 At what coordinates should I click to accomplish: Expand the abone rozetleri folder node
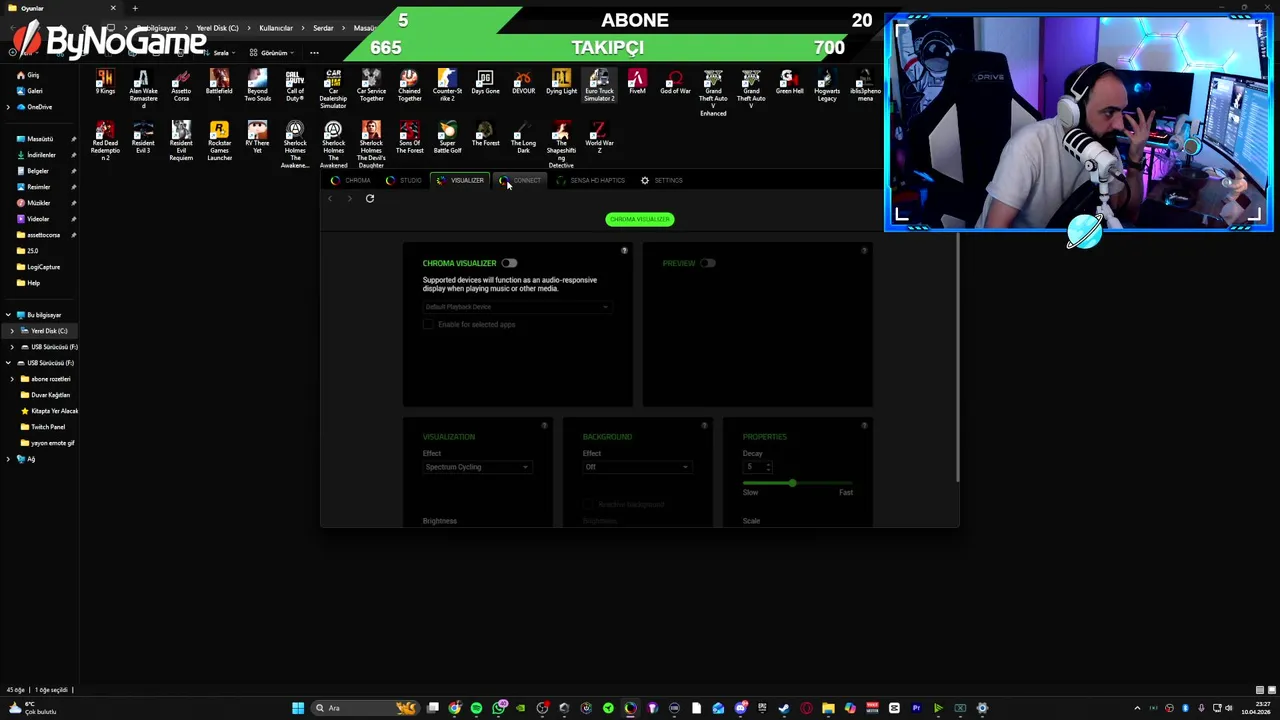pyautogui.click(x=13, y=379)
